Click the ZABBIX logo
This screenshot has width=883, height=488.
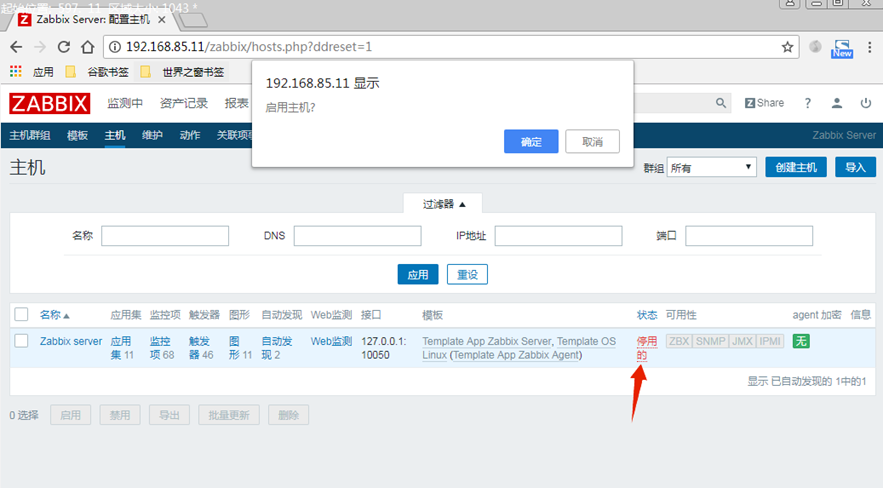point(50,104)
